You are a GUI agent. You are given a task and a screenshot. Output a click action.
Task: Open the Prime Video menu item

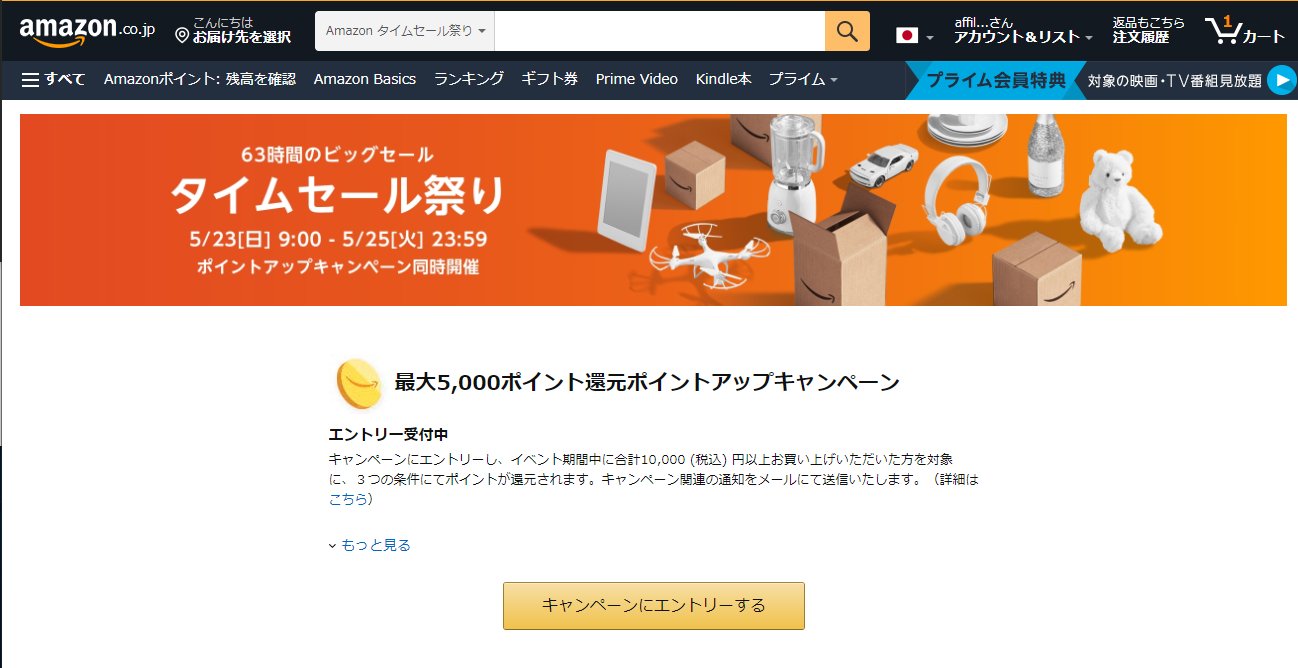[636, 79]
